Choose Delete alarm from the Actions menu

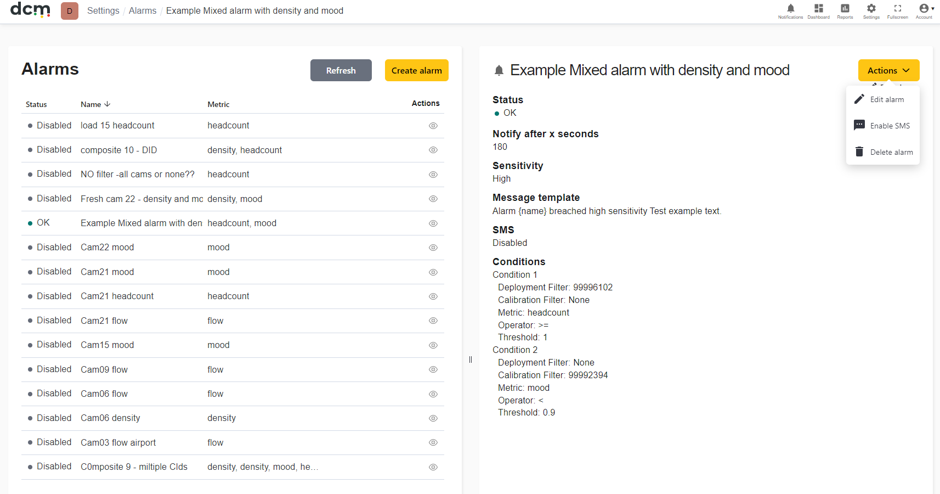(882, 152)
